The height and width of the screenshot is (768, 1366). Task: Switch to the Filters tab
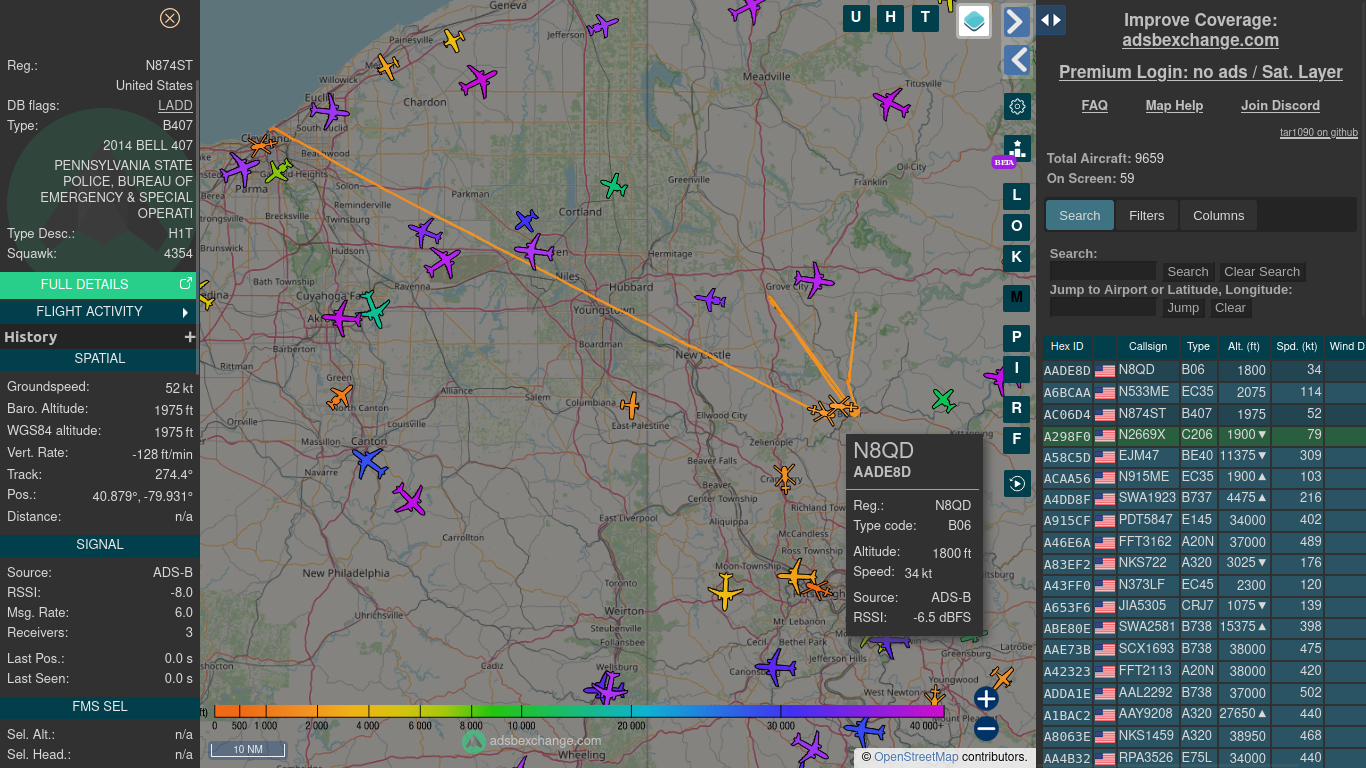(1147, 215)
